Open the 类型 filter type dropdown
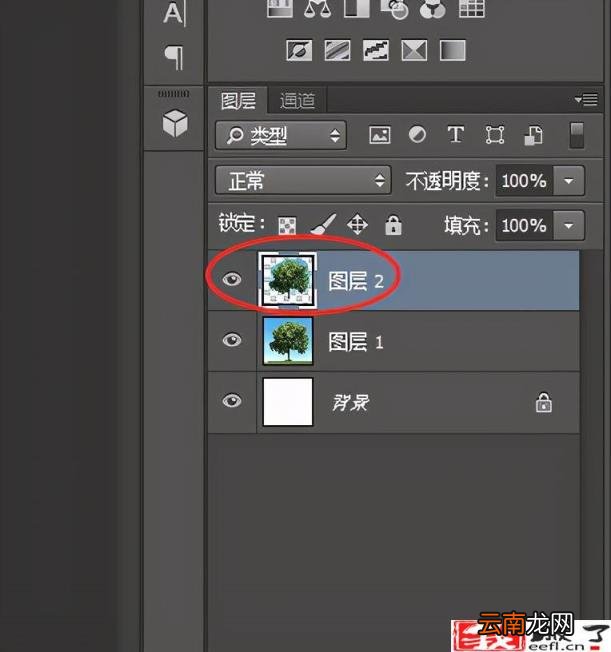 (281, 135)
